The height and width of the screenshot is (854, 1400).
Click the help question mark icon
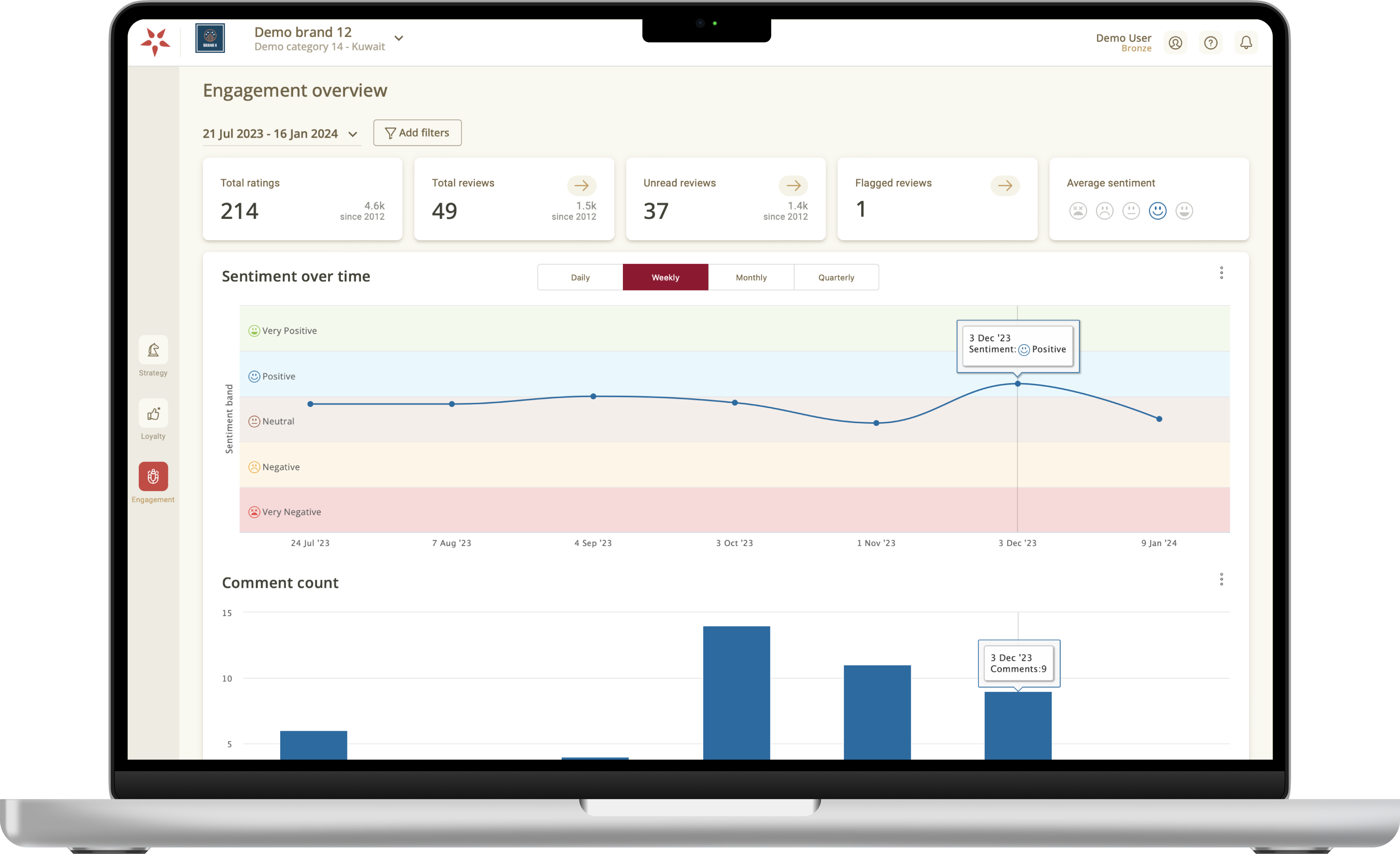(1211, 43)
